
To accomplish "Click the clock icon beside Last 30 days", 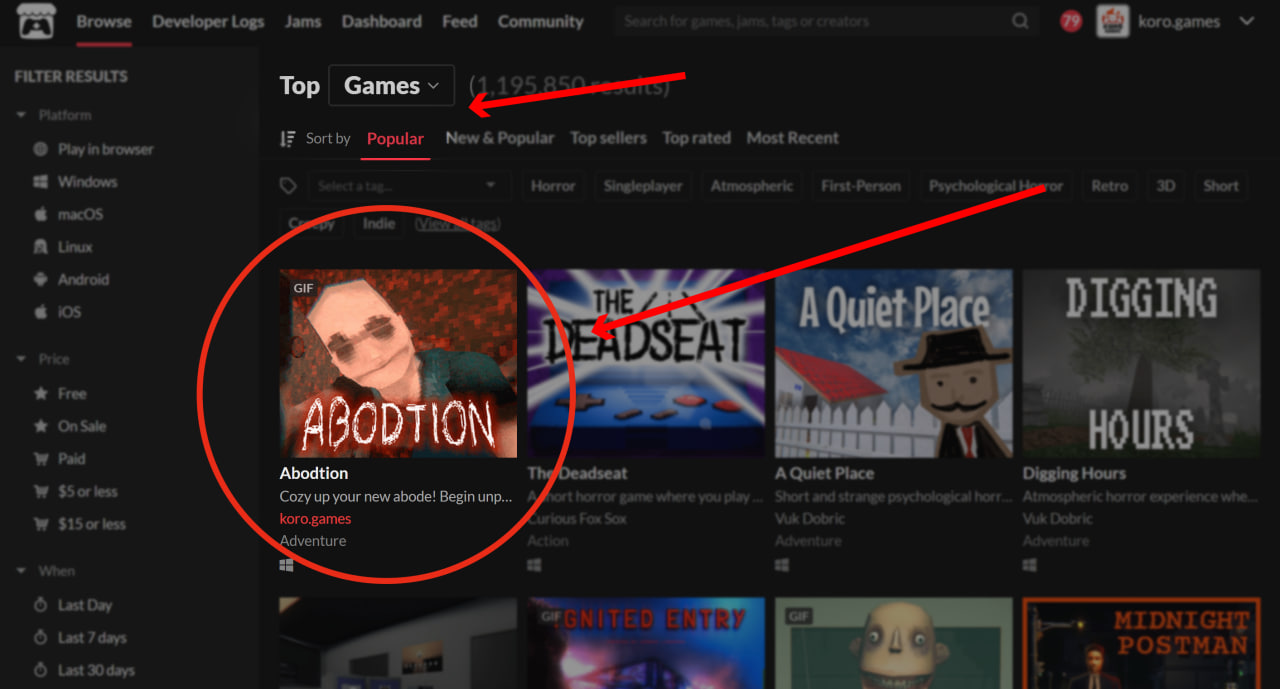I will [x=41, y=670].
